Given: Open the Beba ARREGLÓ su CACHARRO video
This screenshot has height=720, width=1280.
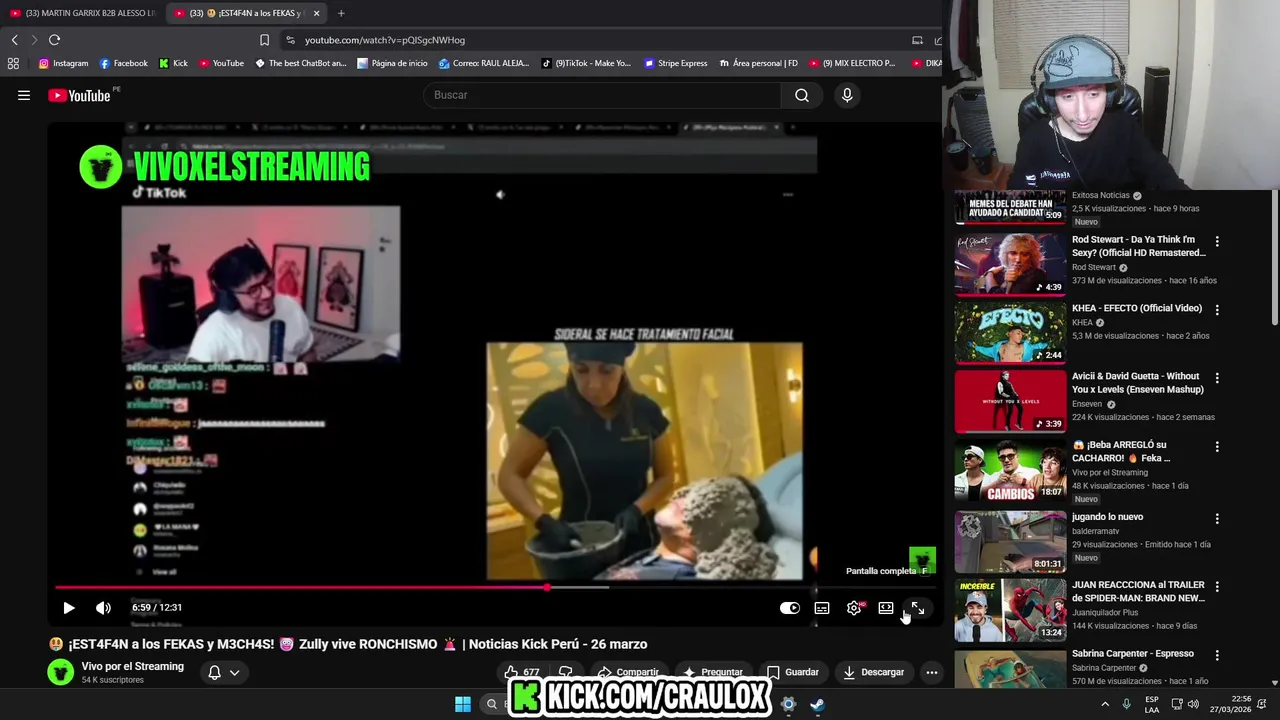Looking at the screenshot, I should tap(1010, 470).
